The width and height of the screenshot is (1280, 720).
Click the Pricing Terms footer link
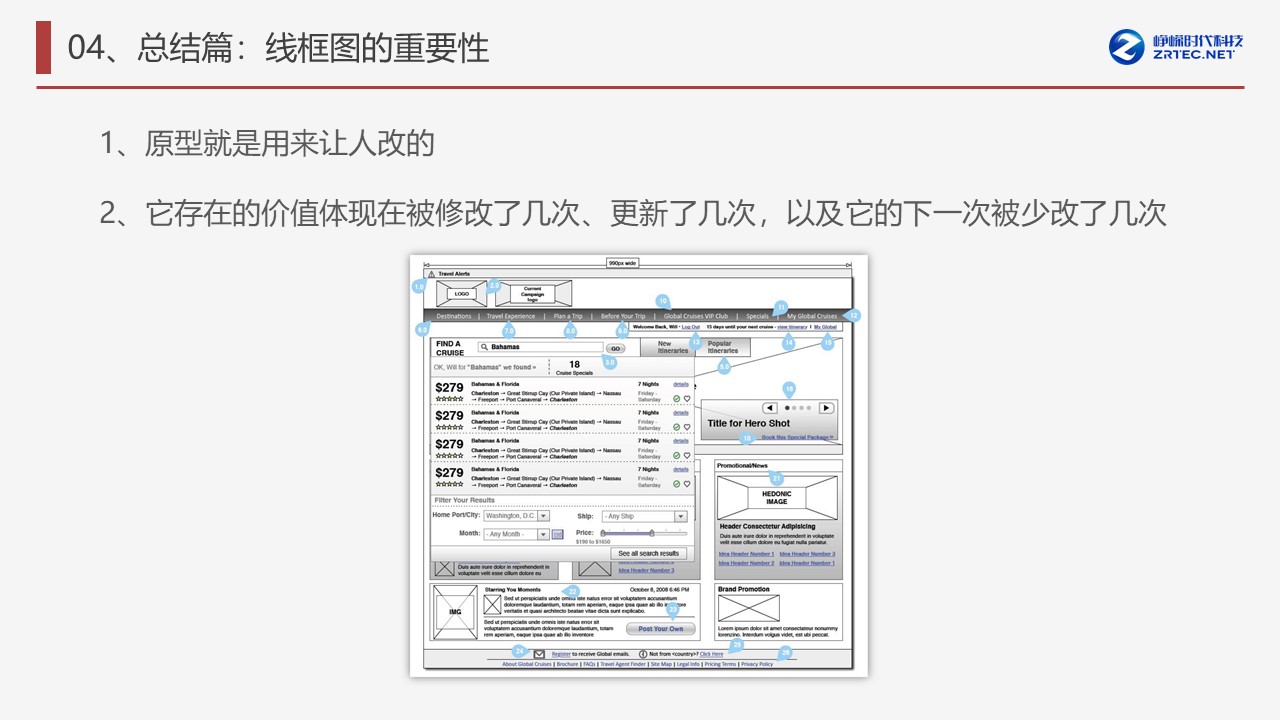(x=720, y=664)
